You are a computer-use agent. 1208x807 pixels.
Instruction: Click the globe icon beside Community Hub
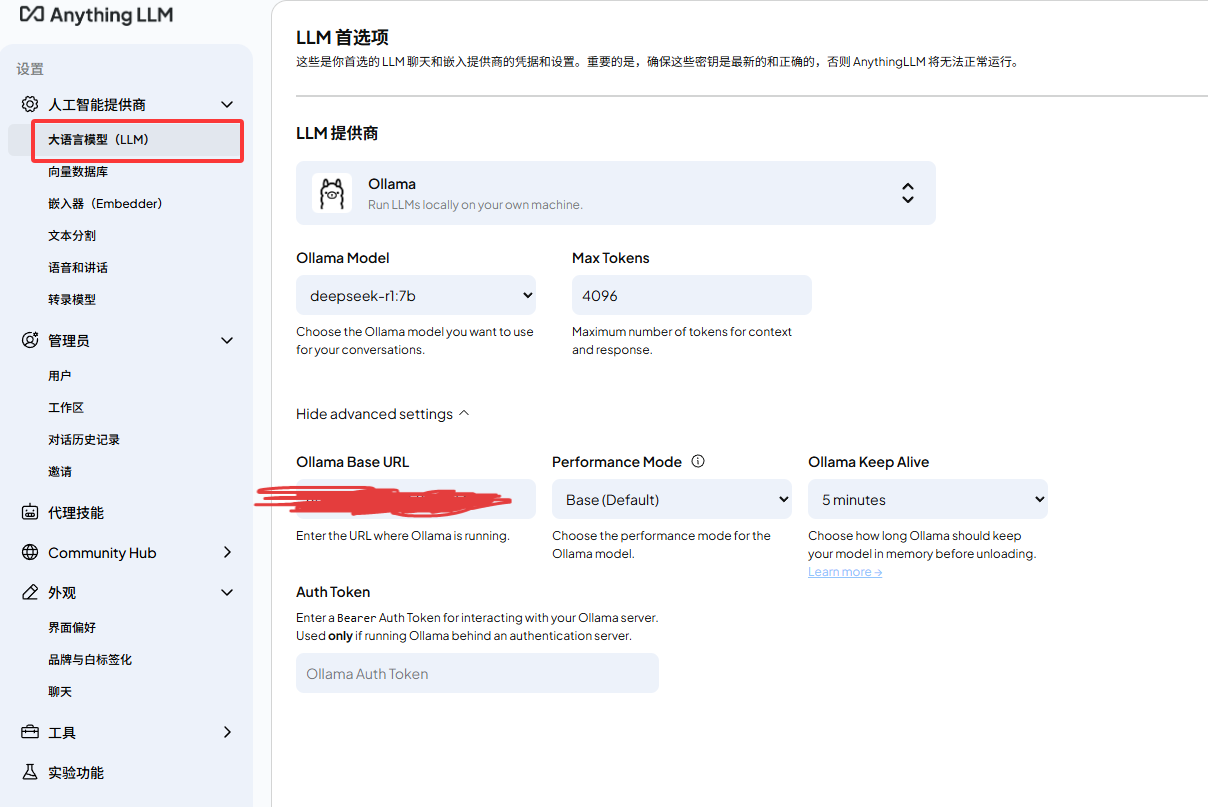(x=30, y=552)
